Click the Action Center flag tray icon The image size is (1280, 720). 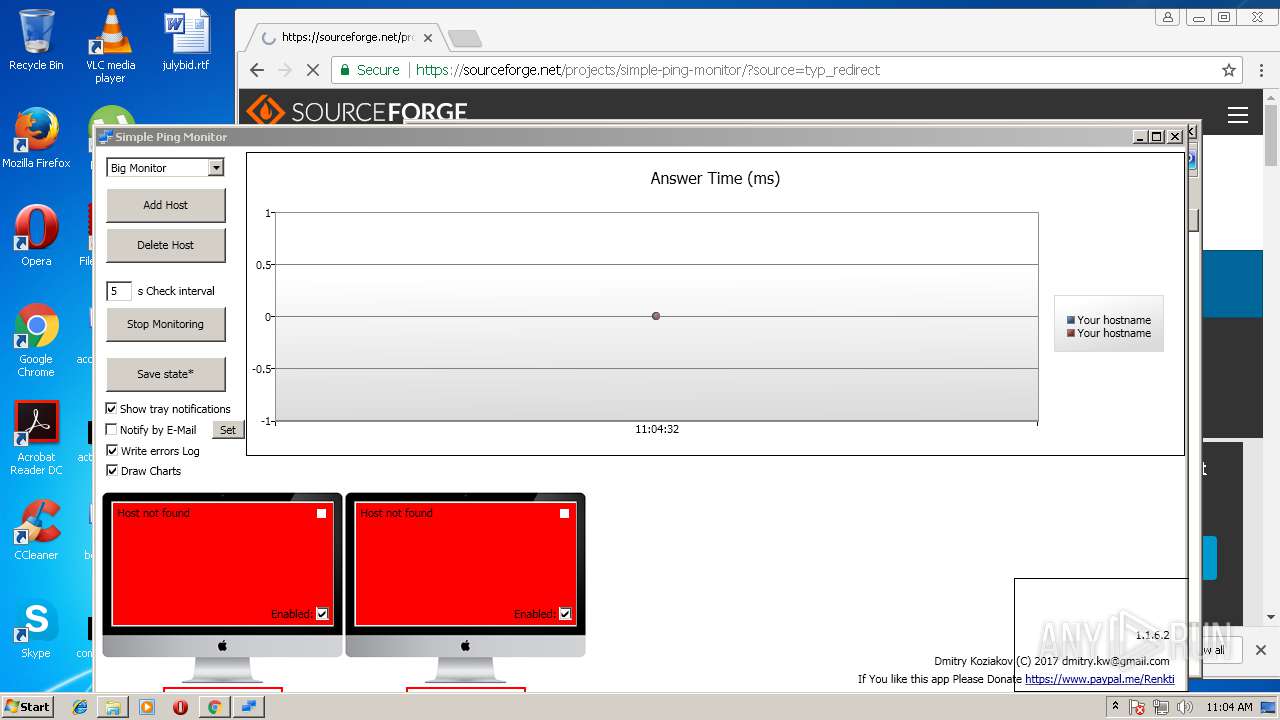click(1138, 707)
